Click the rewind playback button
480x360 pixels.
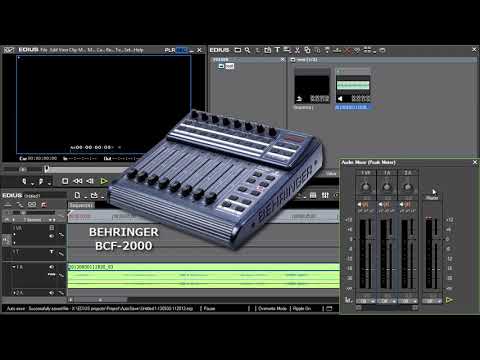coord(78,181)
